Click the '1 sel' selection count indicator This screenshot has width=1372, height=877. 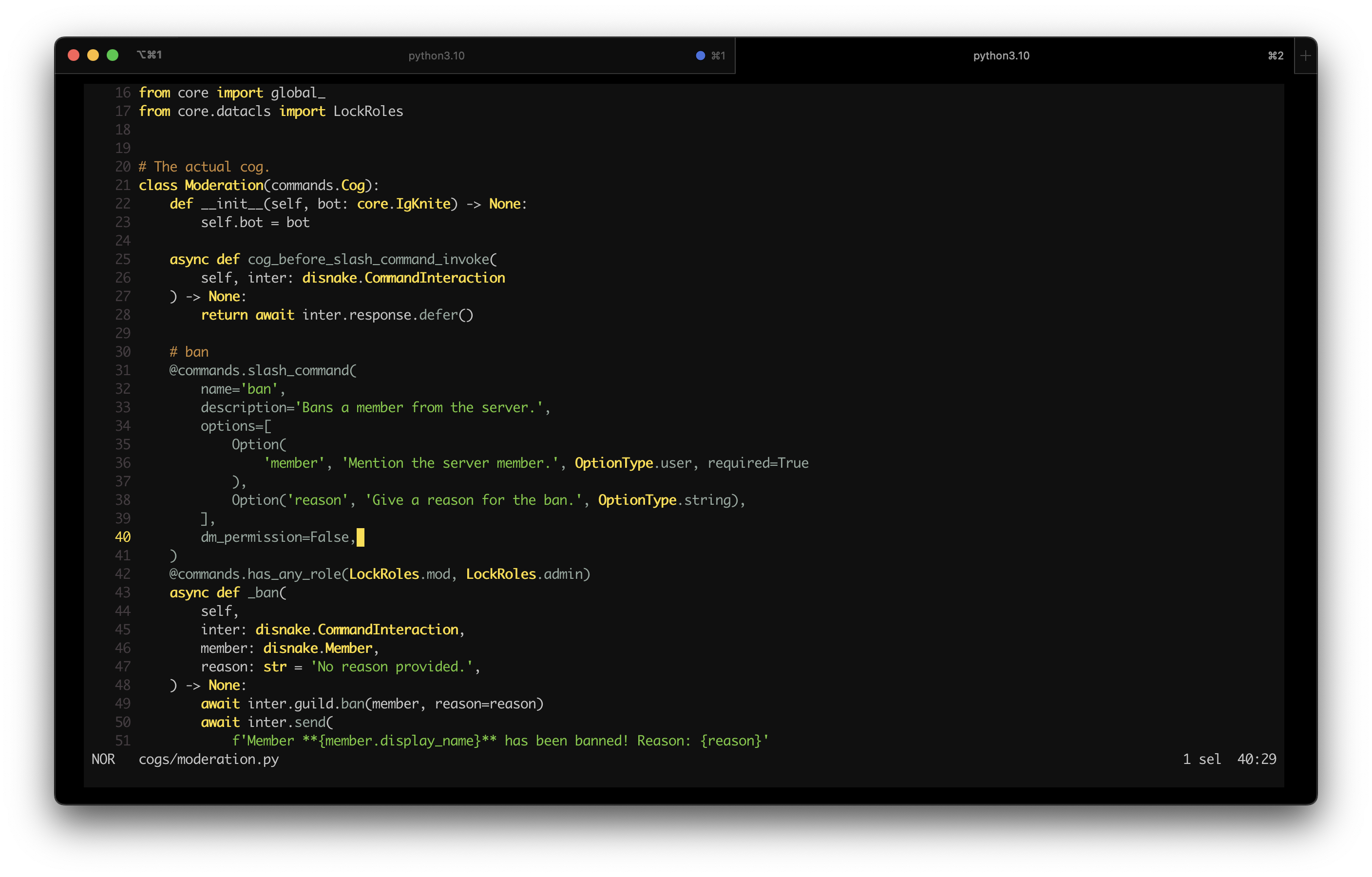pos(1201,759)
